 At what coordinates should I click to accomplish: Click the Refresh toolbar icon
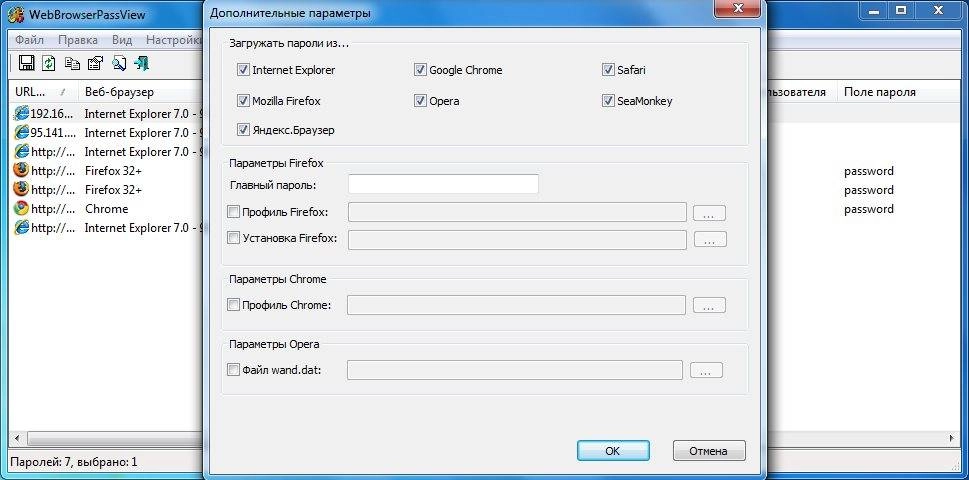pos(49,63)
